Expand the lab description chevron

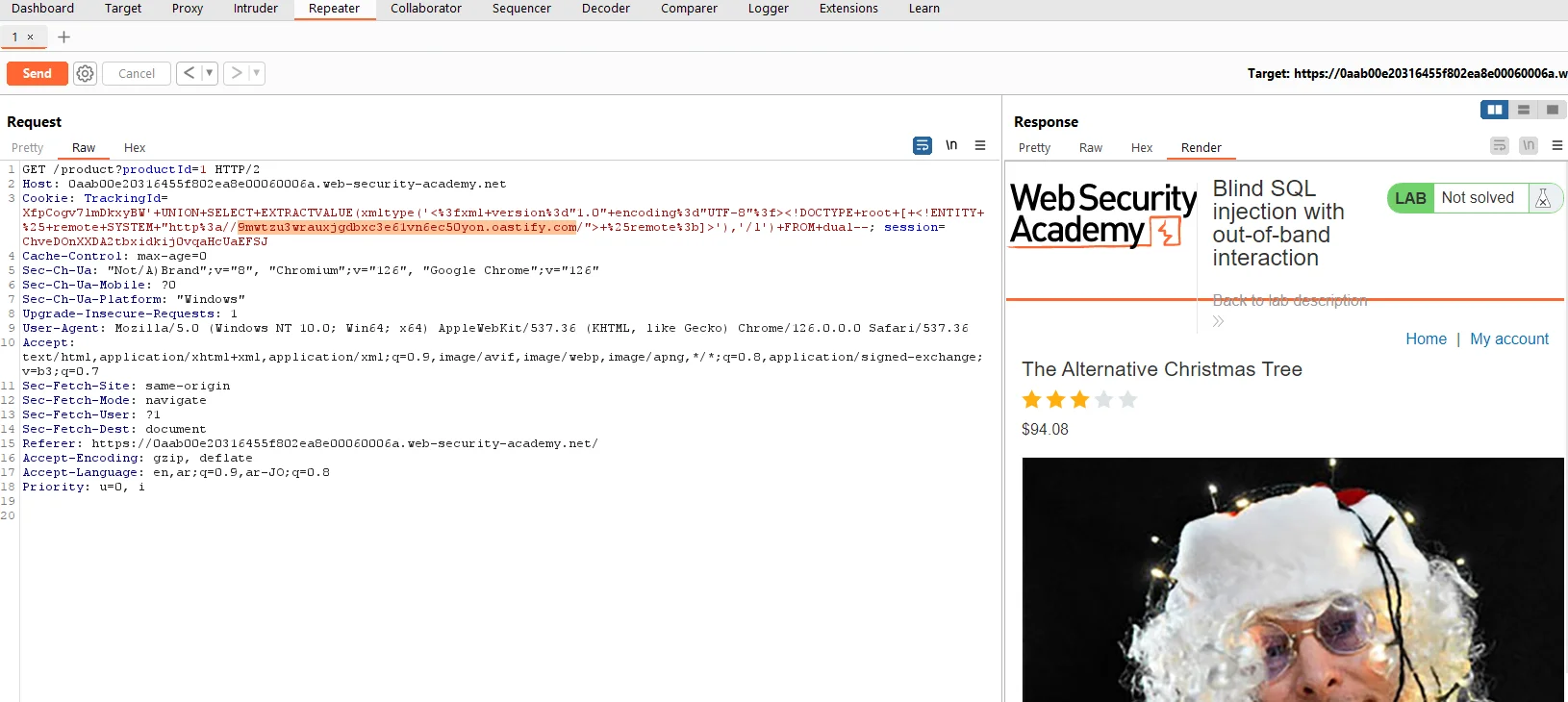click(1218, 321)
